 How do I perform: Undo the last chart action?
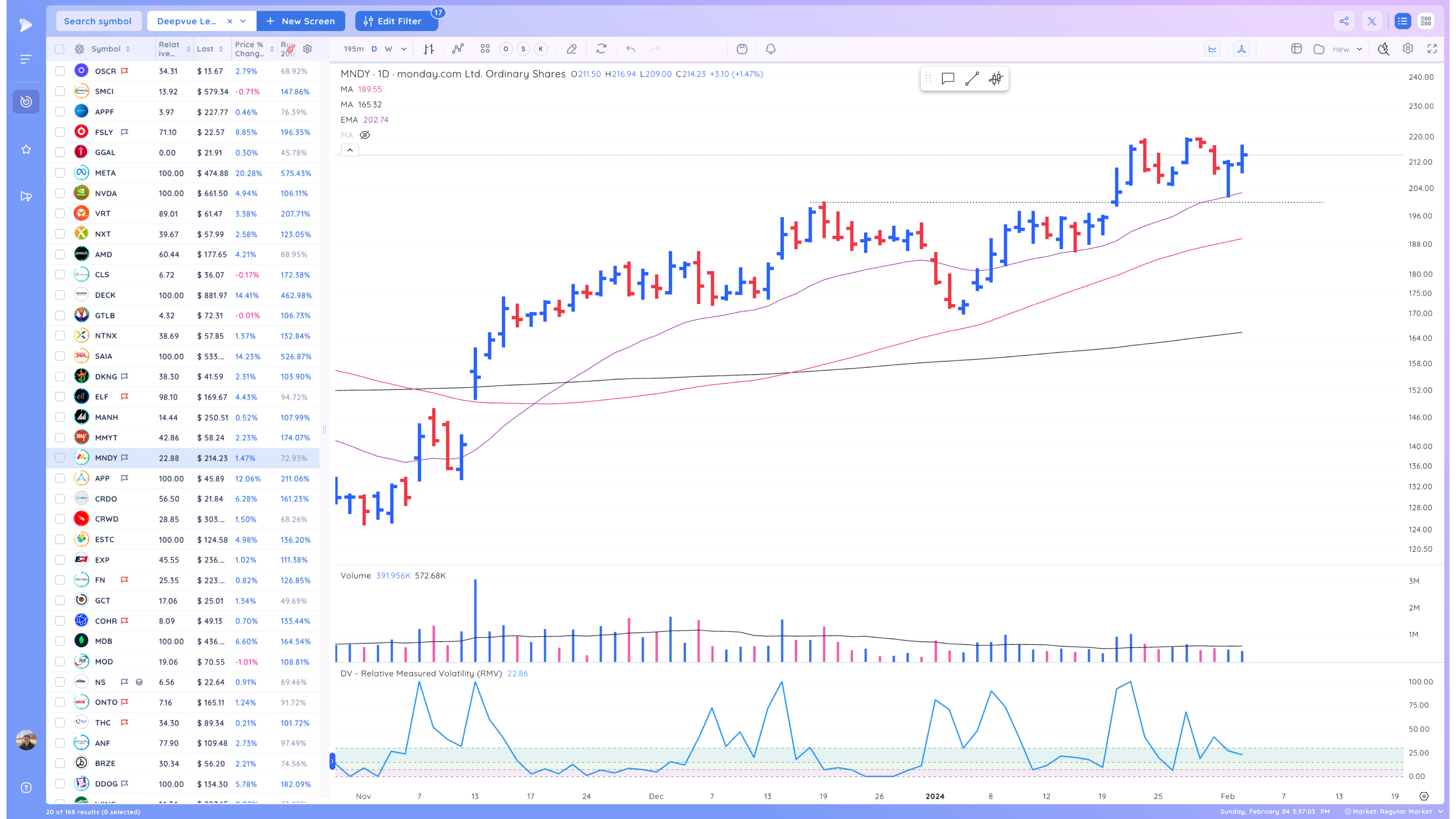point(630,49)
